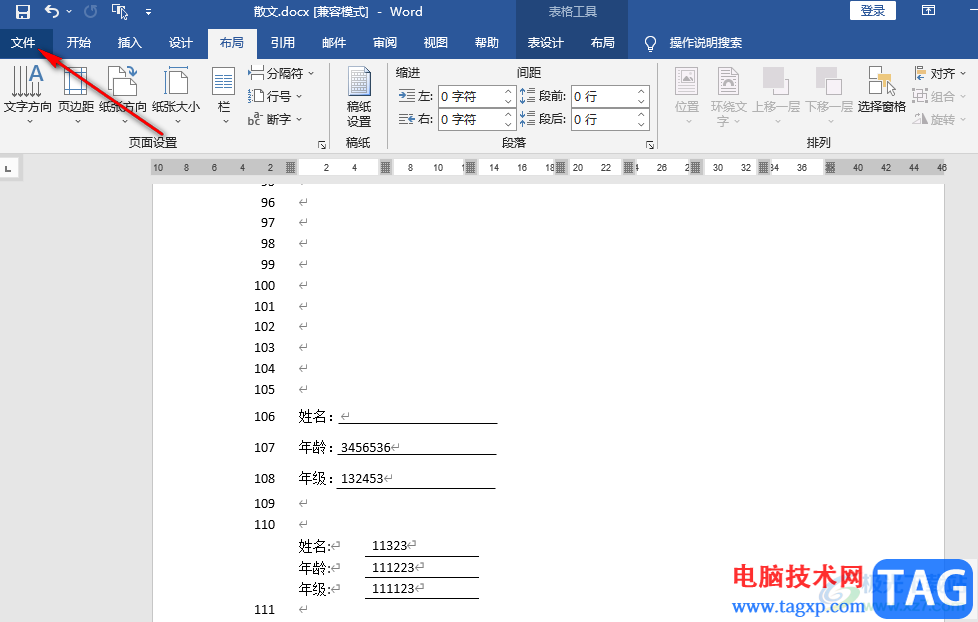The width and height of the screenshot is (978, 622).
Task: Click the 段后 spacing after field
Action: (x=603, y=119)
